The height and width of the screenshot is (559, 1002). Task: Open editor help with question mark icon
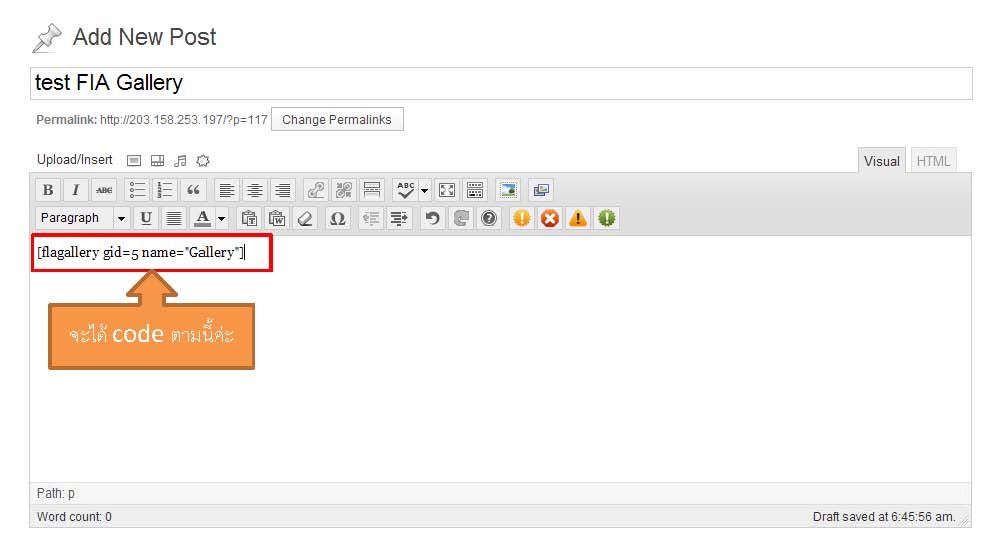tap(489, 218)
